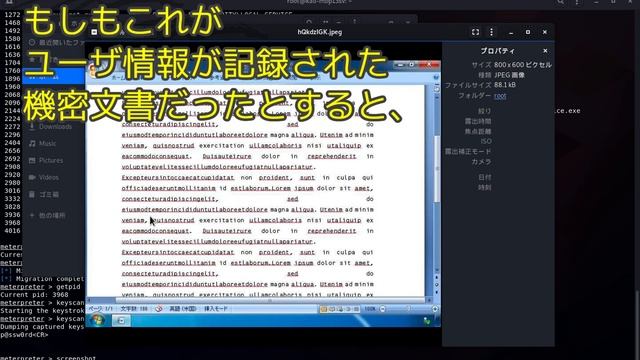Click the zoom in plus button in Word status bar
The width and height of the screenshot is (640, 360).
(435, 309)
